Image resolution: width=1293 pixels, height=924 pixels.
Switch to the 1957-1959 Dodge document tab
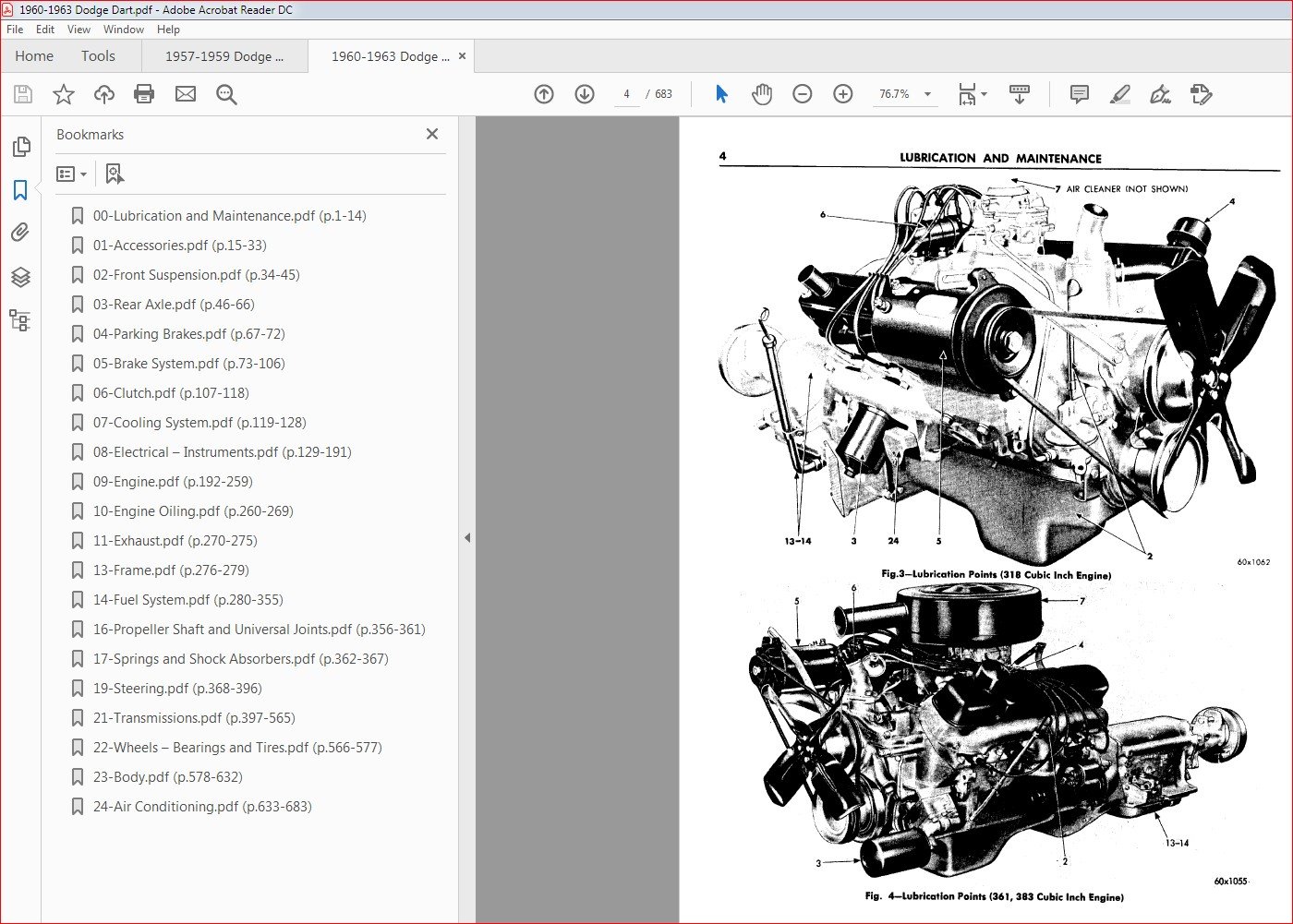click(x=224, y=56)
